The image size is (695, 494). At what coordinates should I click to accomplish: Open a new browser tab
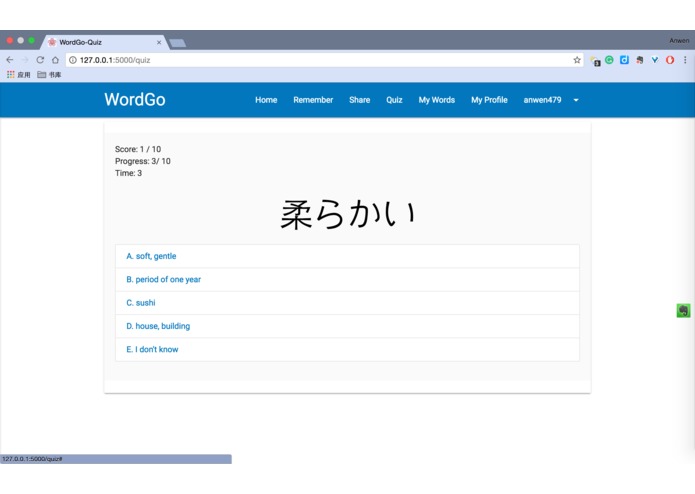click(178, 43)
